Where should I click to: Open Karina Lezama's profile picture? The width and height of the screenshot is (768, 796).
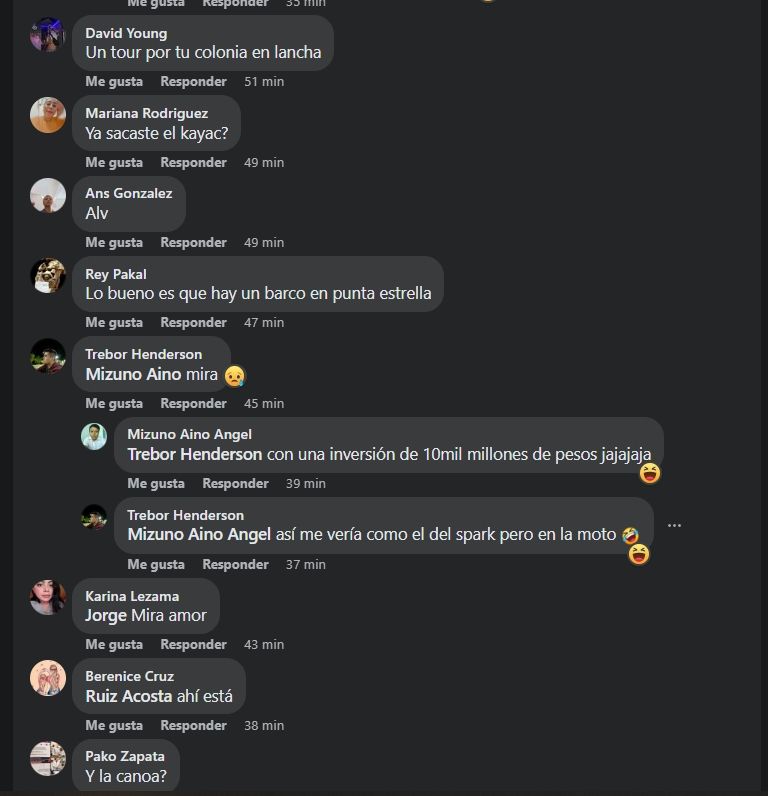(48, 597)
